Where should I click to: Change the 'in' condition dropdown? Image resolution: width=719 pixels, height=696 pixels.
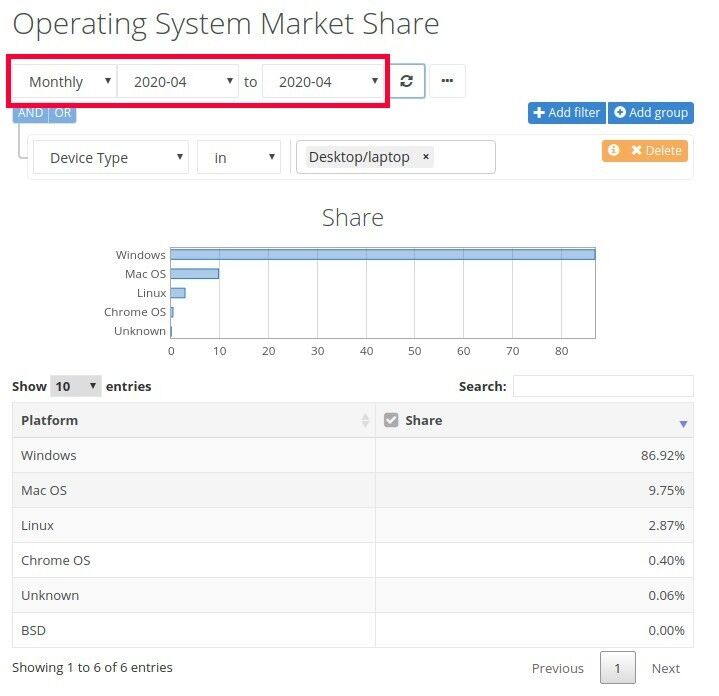[x=238, y=158]
